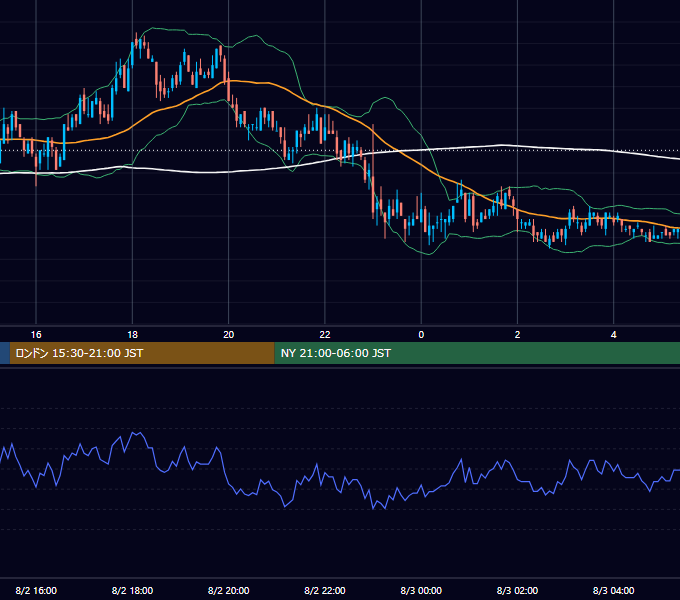Image resolution: width=680 pixels, height=600 pixels.
Task: Click the 4 hour label on upper axis
Action: [x=614, y=335]
